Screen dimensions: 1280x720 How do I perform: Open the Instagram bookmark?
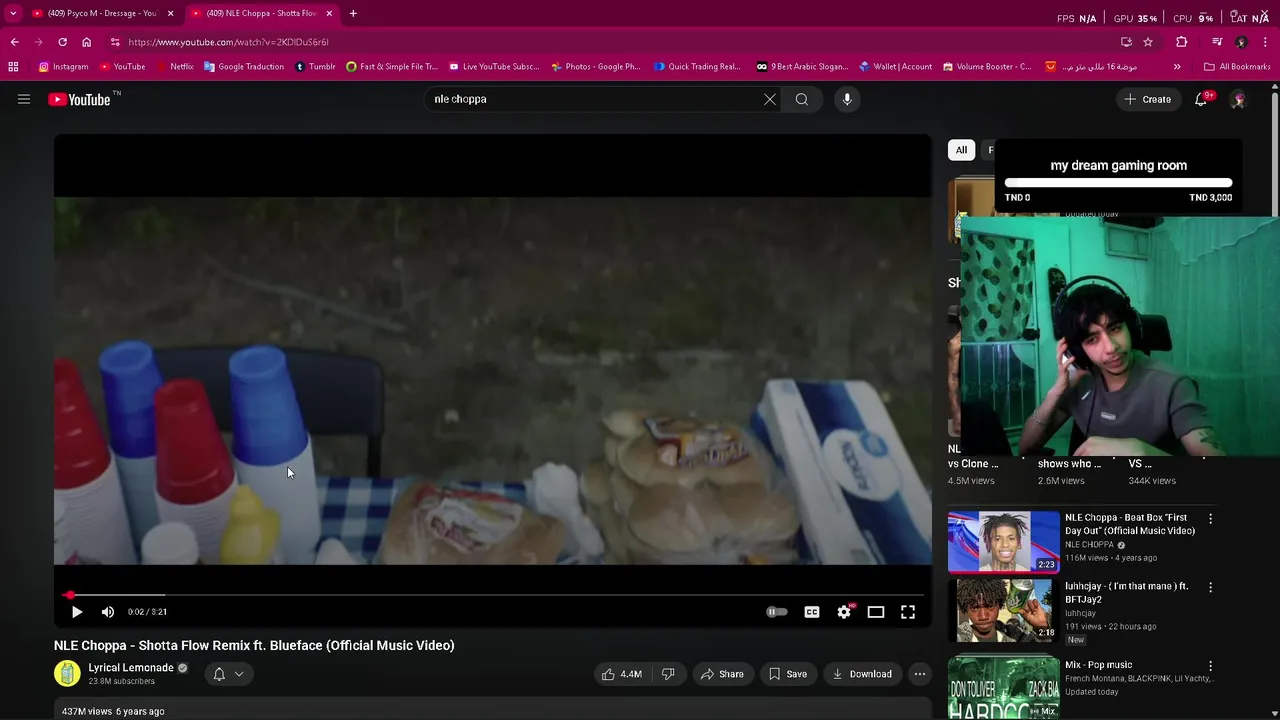click(x=63, y=67)
